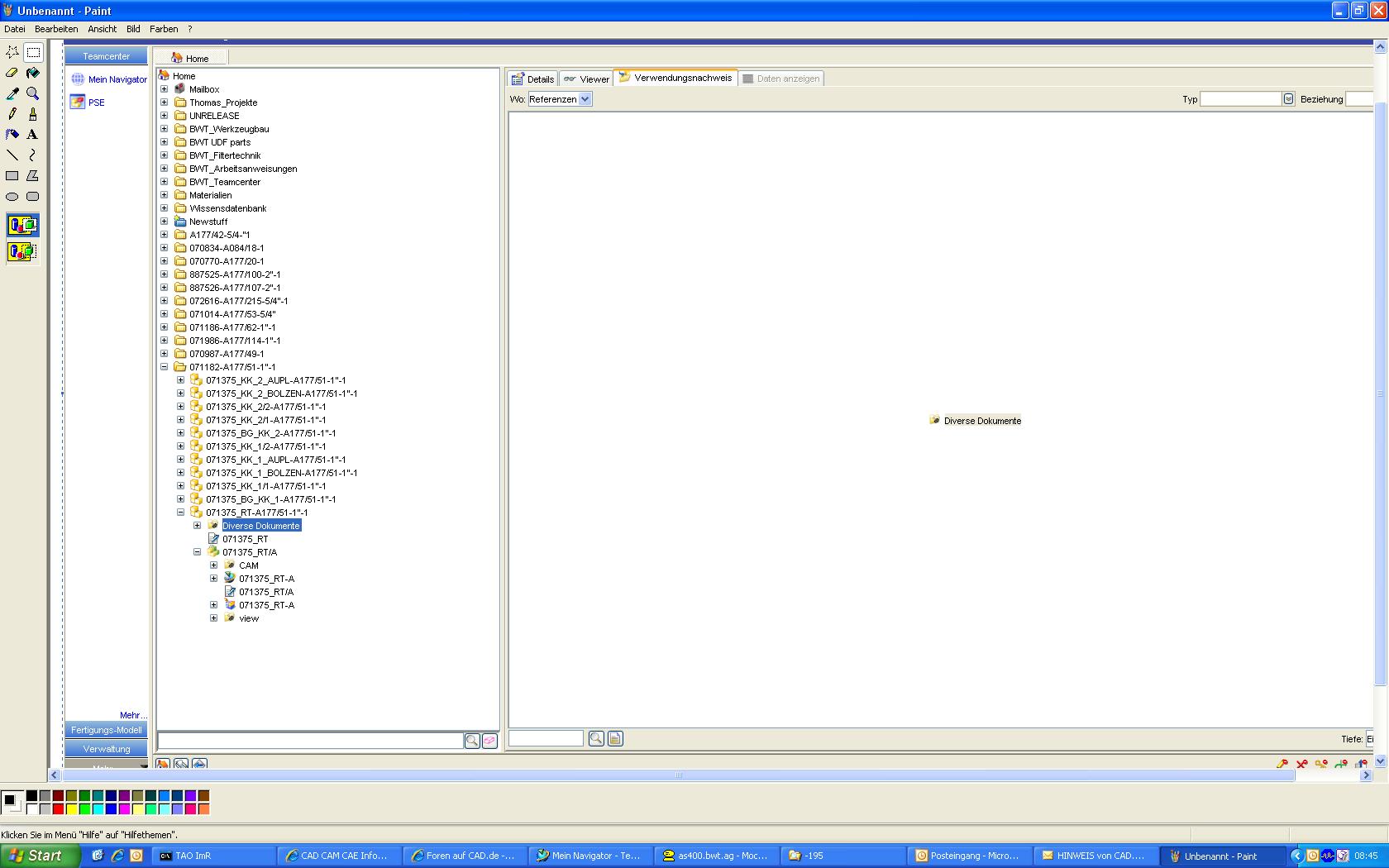Switch to TAO ImR taskbar window
Viewport: 1389px width, 868px height.
coord(214,856)
